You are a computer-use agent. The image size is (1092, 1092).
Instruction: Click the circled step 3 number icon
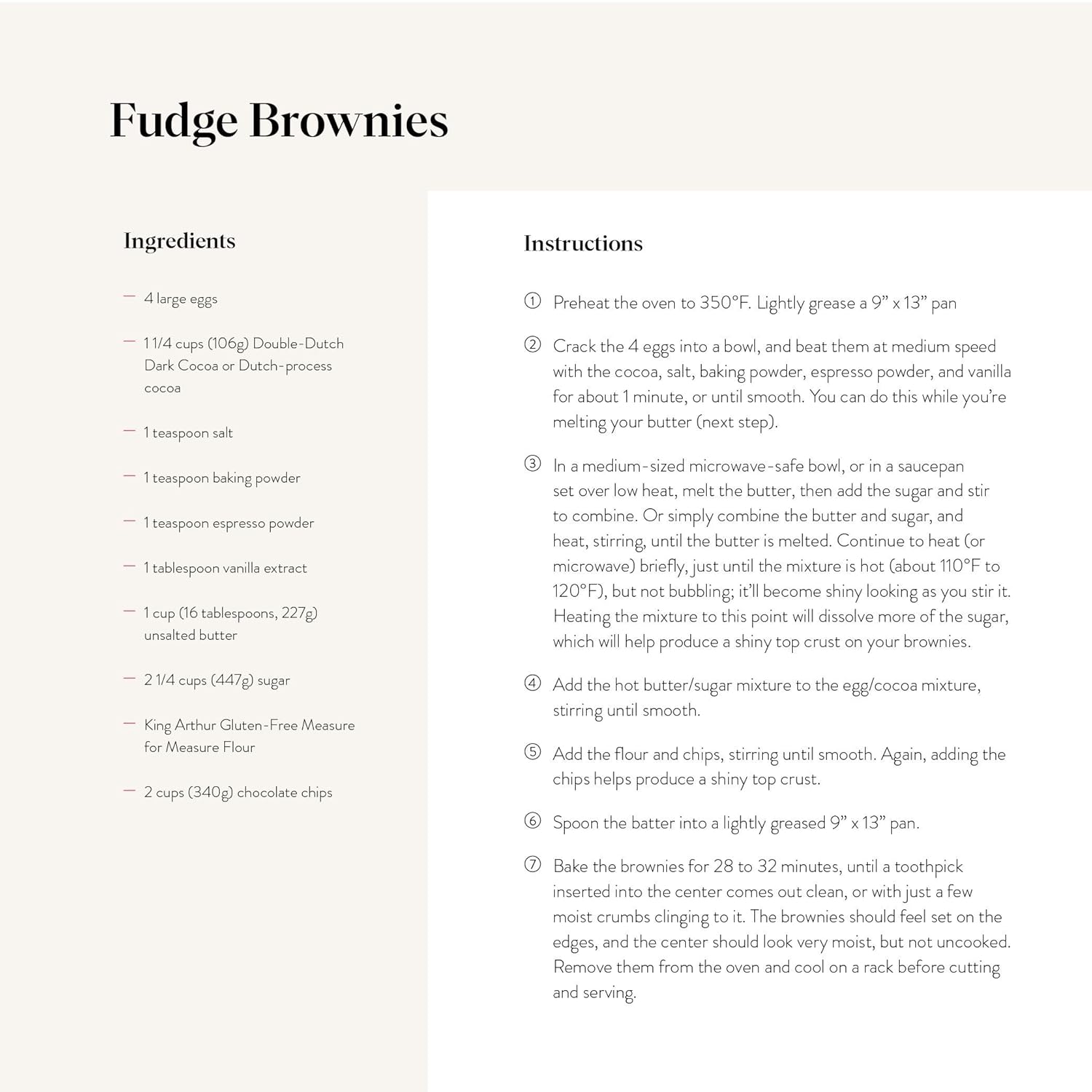(x=533, y=464)
